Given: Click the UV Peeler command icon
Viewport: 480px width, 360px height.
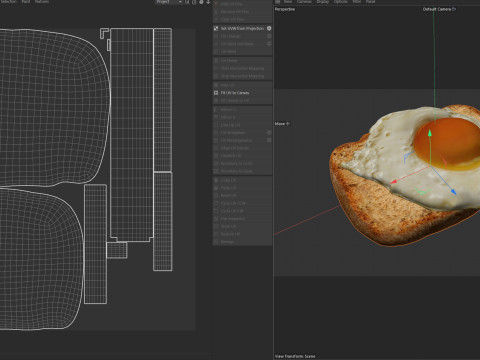Looking at the screenshot, I should [216, 61].
